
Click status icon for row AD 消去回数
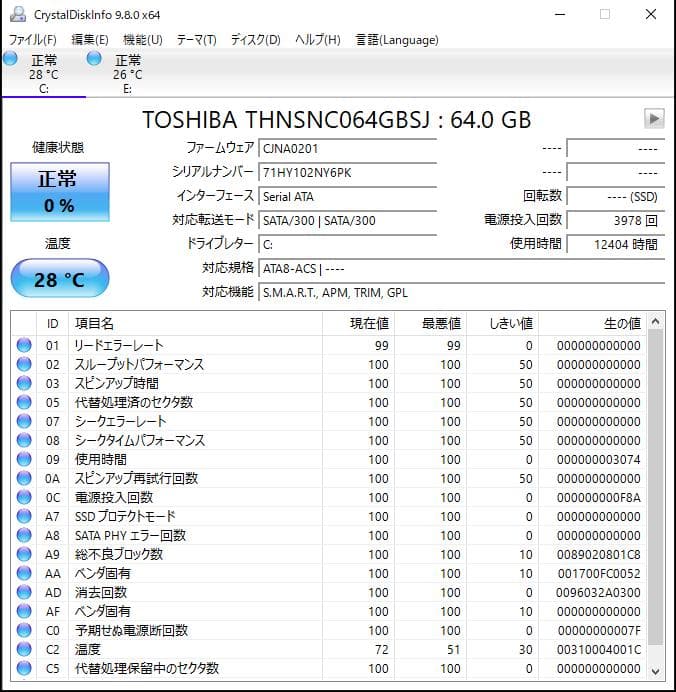(24, 592)
